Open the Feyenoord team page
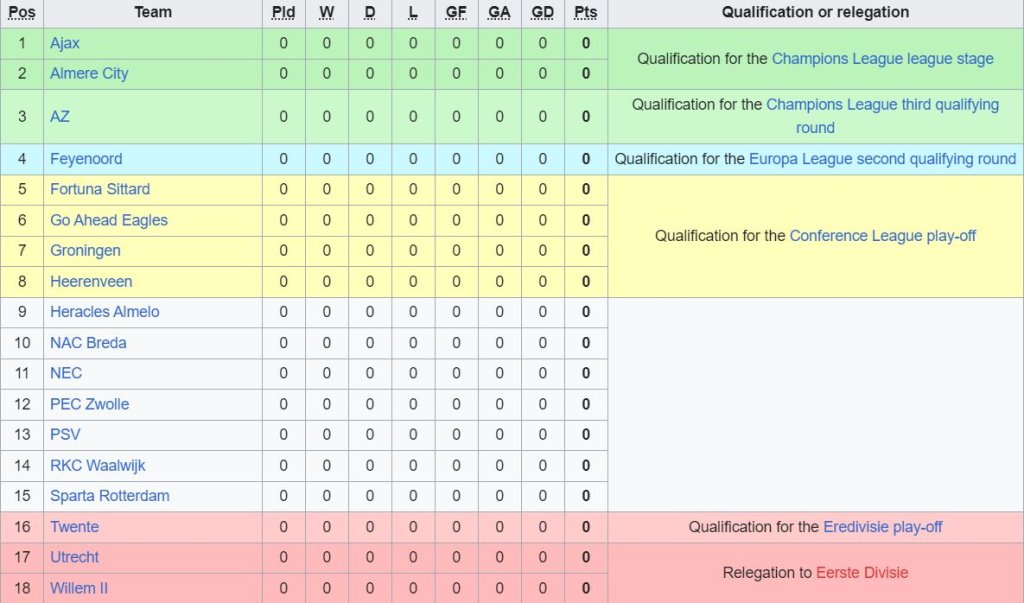 [84, 158]
